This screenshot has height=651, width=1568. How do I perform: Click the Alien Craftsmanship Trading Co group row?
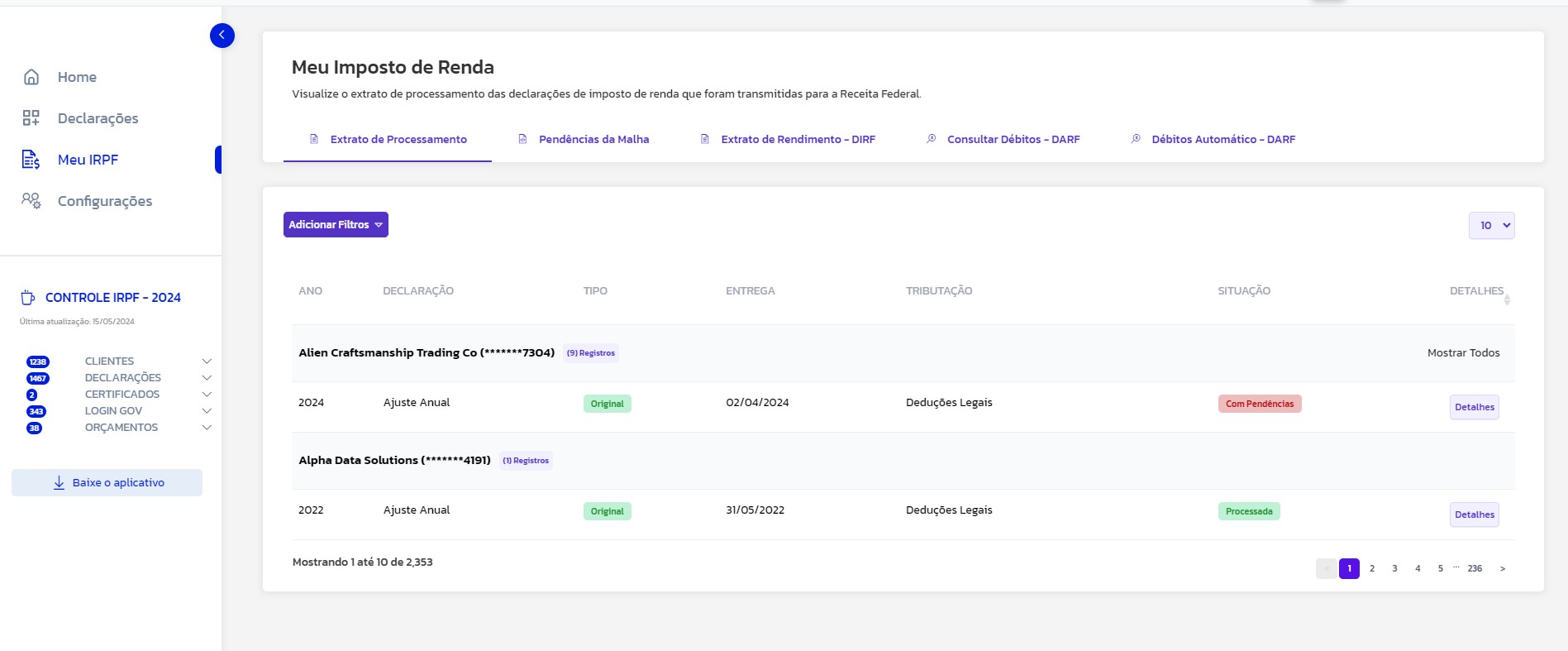tap(903, 353)
